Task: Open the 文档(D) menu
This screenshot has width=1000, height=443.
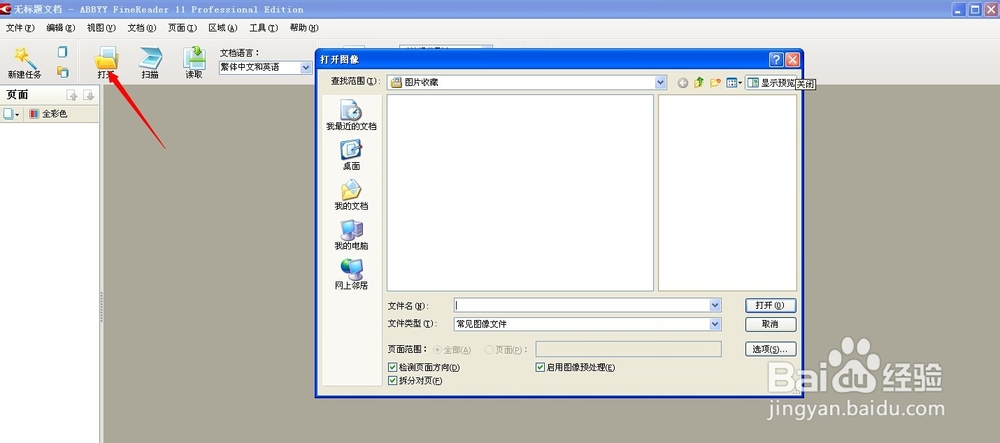Action: tap(142, 28)
